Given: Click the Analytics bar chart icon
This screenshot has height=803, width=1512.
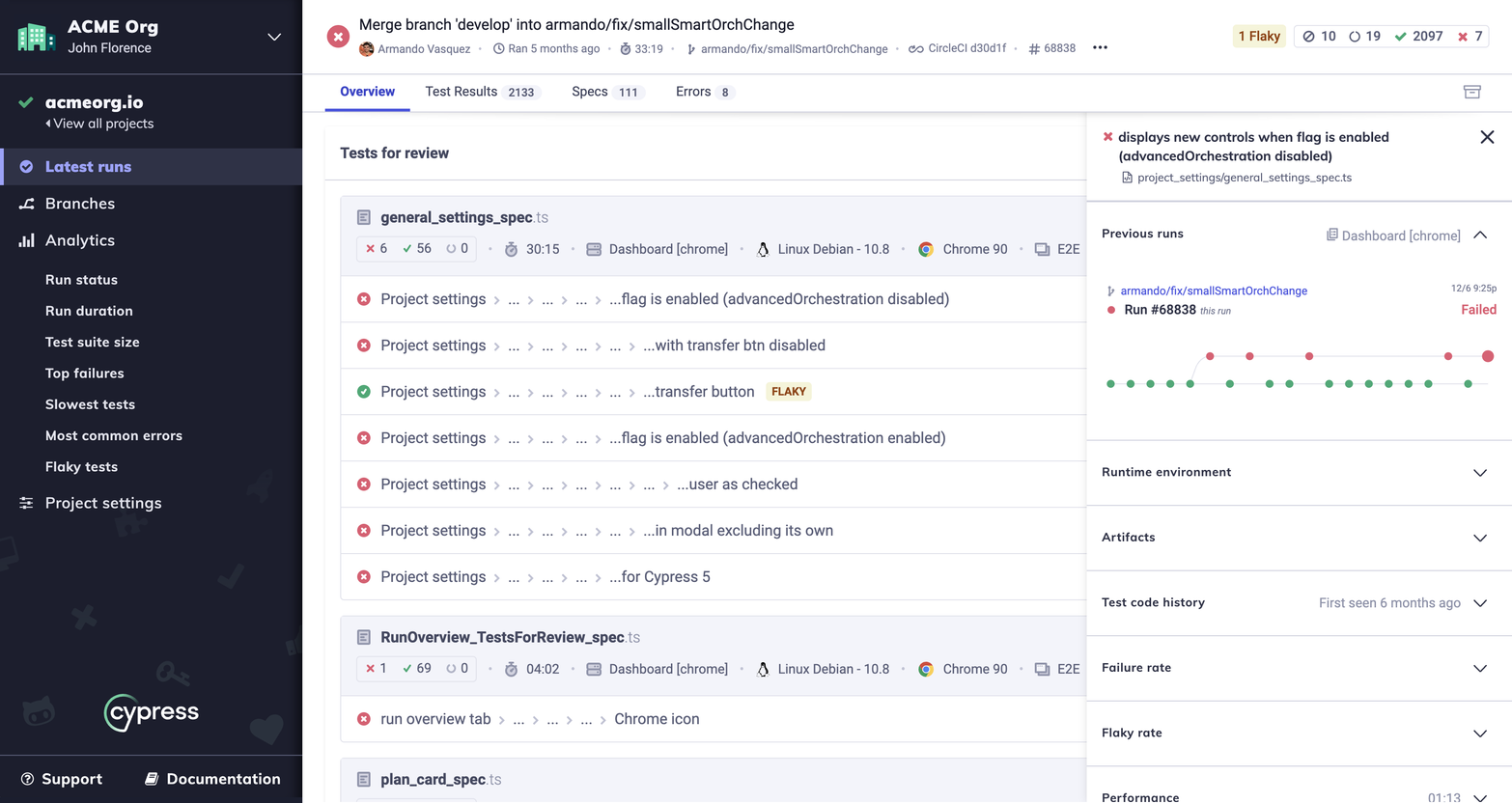Looking at the screenshot, I should 26,240.
